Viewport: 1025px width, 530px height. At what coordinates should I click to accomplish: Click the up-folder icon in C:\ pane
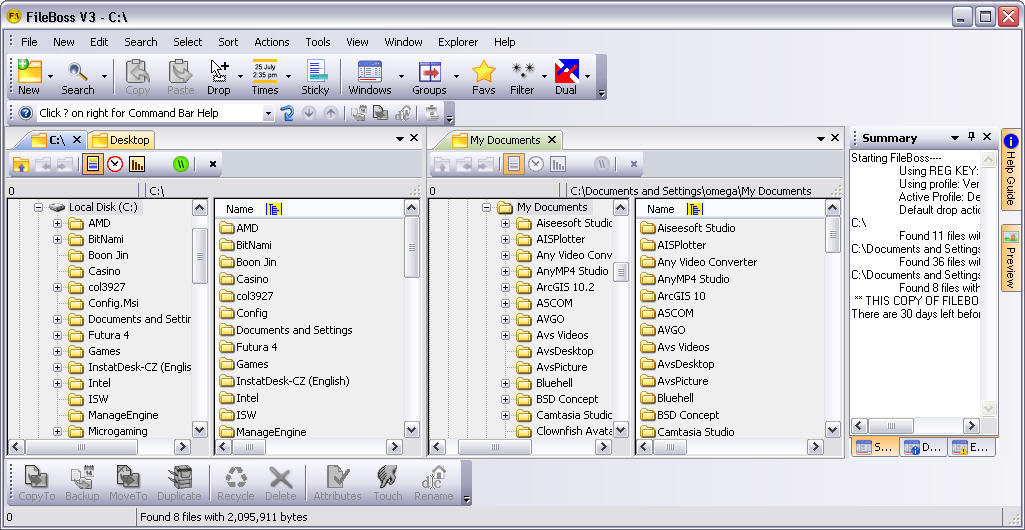pos(21,164)
